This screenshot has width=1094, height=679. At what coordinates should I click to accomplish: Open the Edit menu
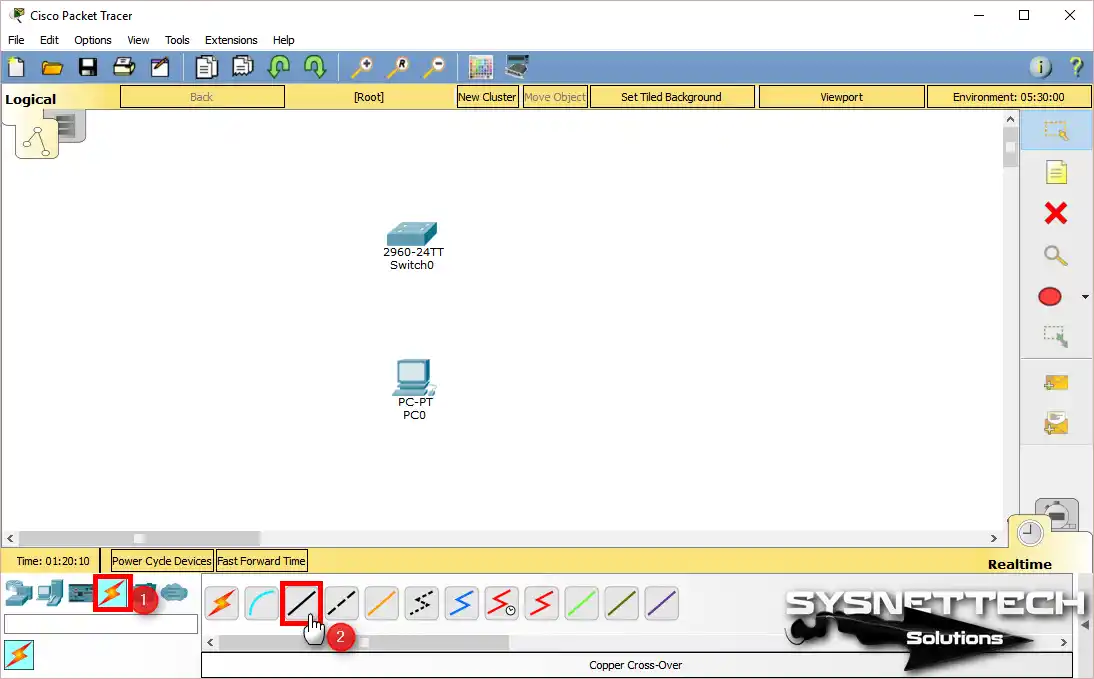click(x=50, y=40)
